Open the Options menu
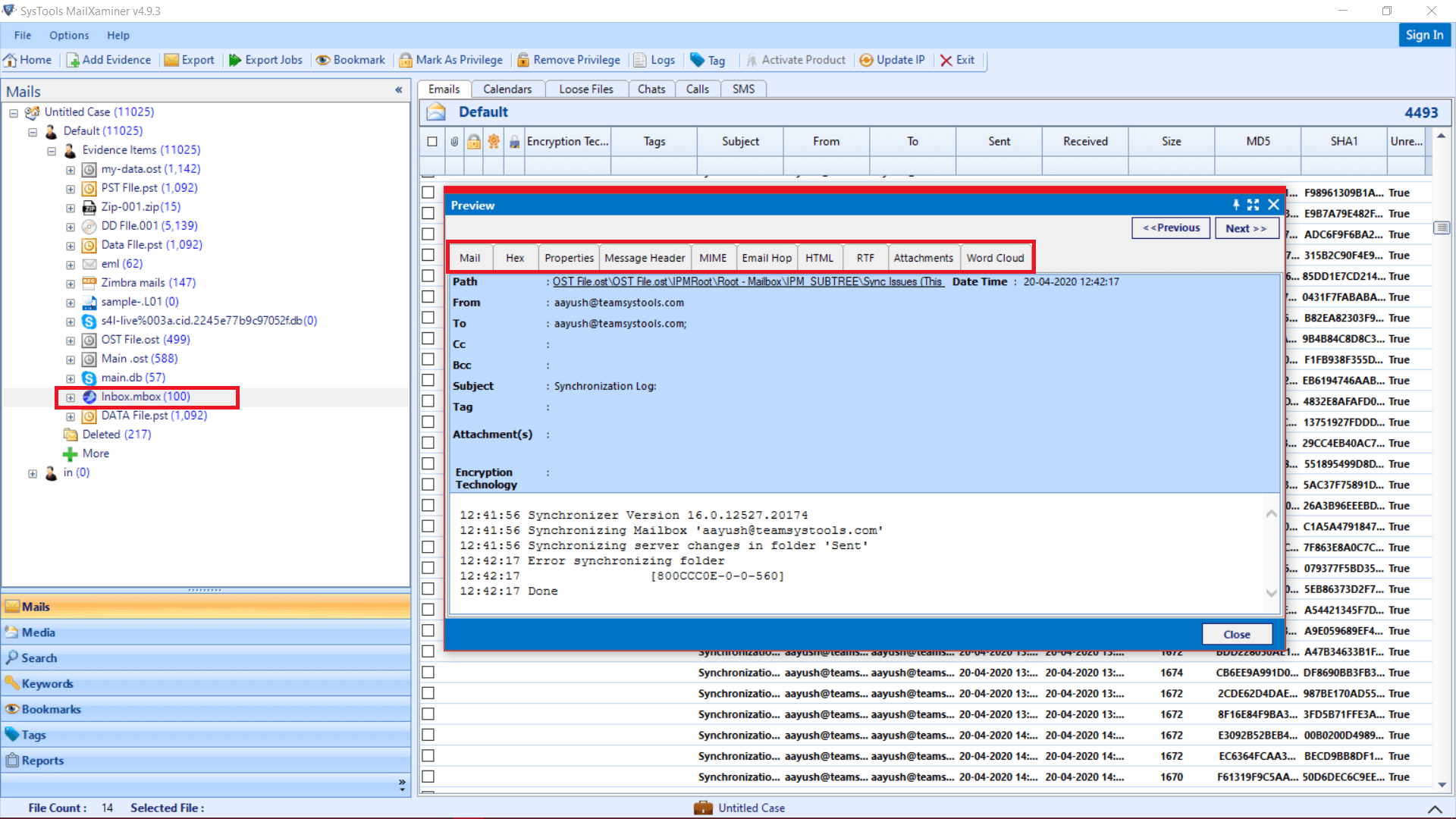 [x=69, y=35]
